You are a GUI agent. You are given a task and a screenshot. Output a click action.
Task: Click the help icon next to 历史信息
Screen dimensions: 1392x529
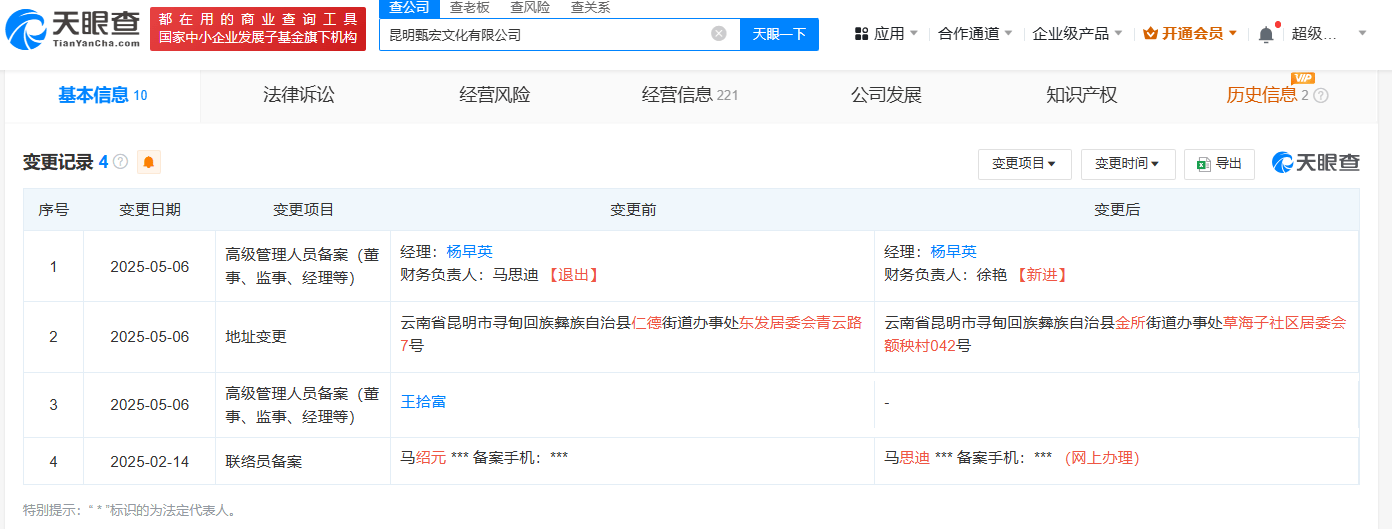pyautogui.click(x=1321, y=96)
